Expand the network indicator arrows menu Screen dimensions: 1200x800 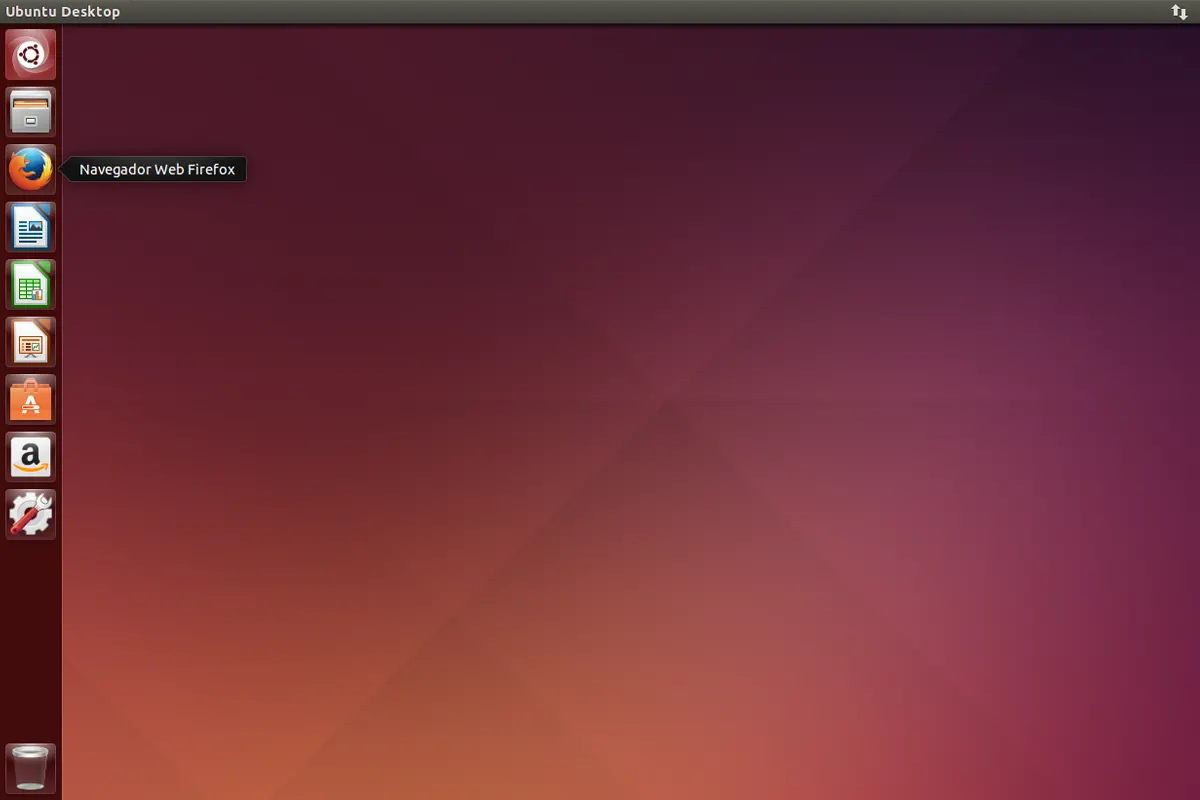(1179, 12)
